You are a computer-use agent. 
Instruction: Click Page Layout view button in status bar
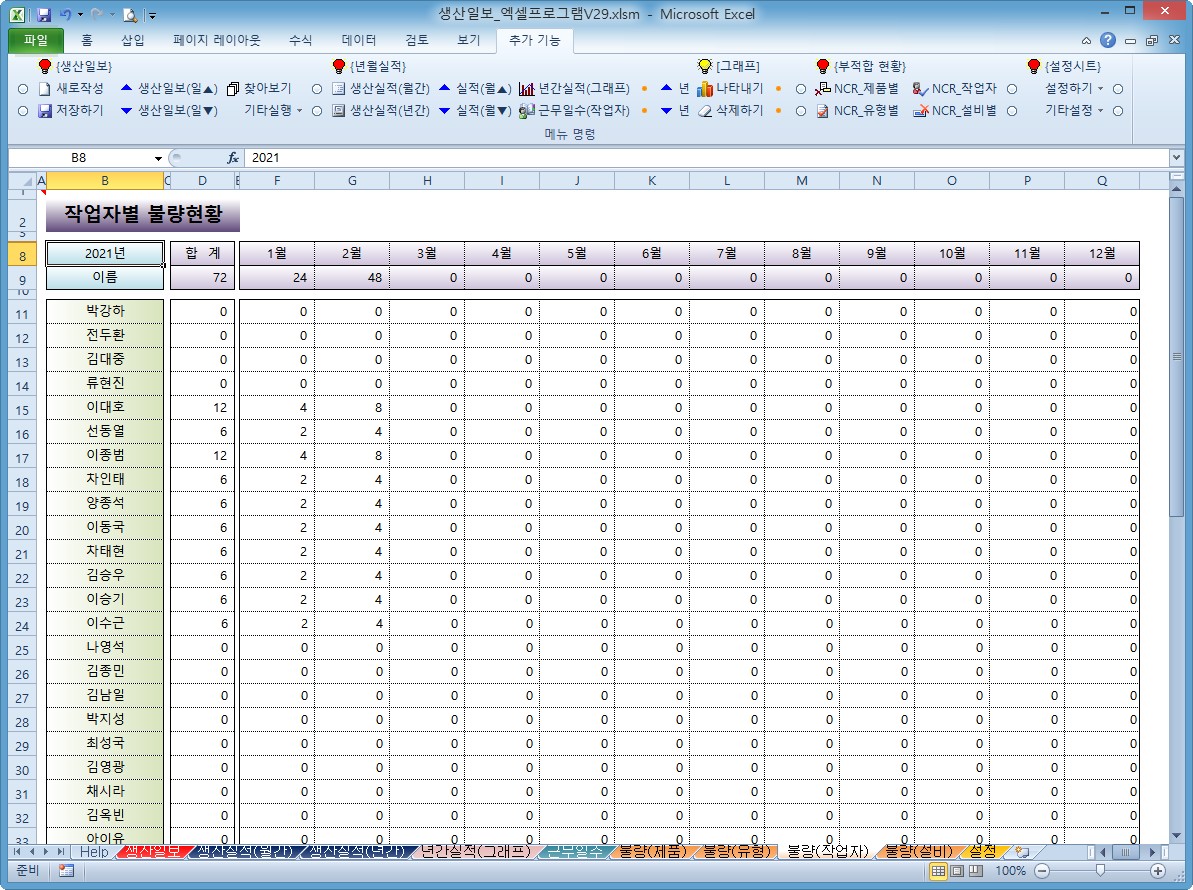pyautogui.click(x=957, y=871)
